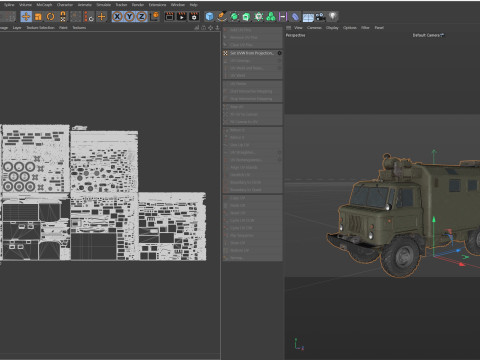Add a Light object
480x360 pixels.
click(333, 16)
